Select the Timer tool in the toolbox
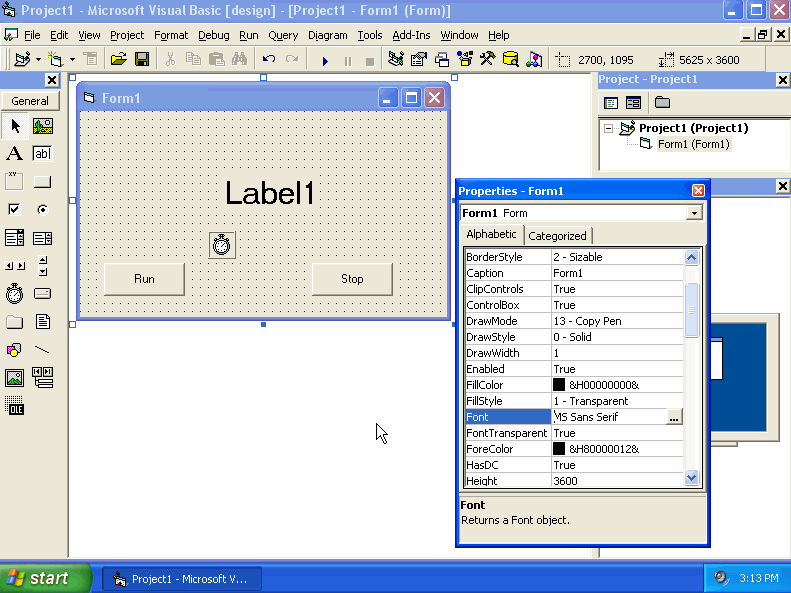 click(15, 293)
